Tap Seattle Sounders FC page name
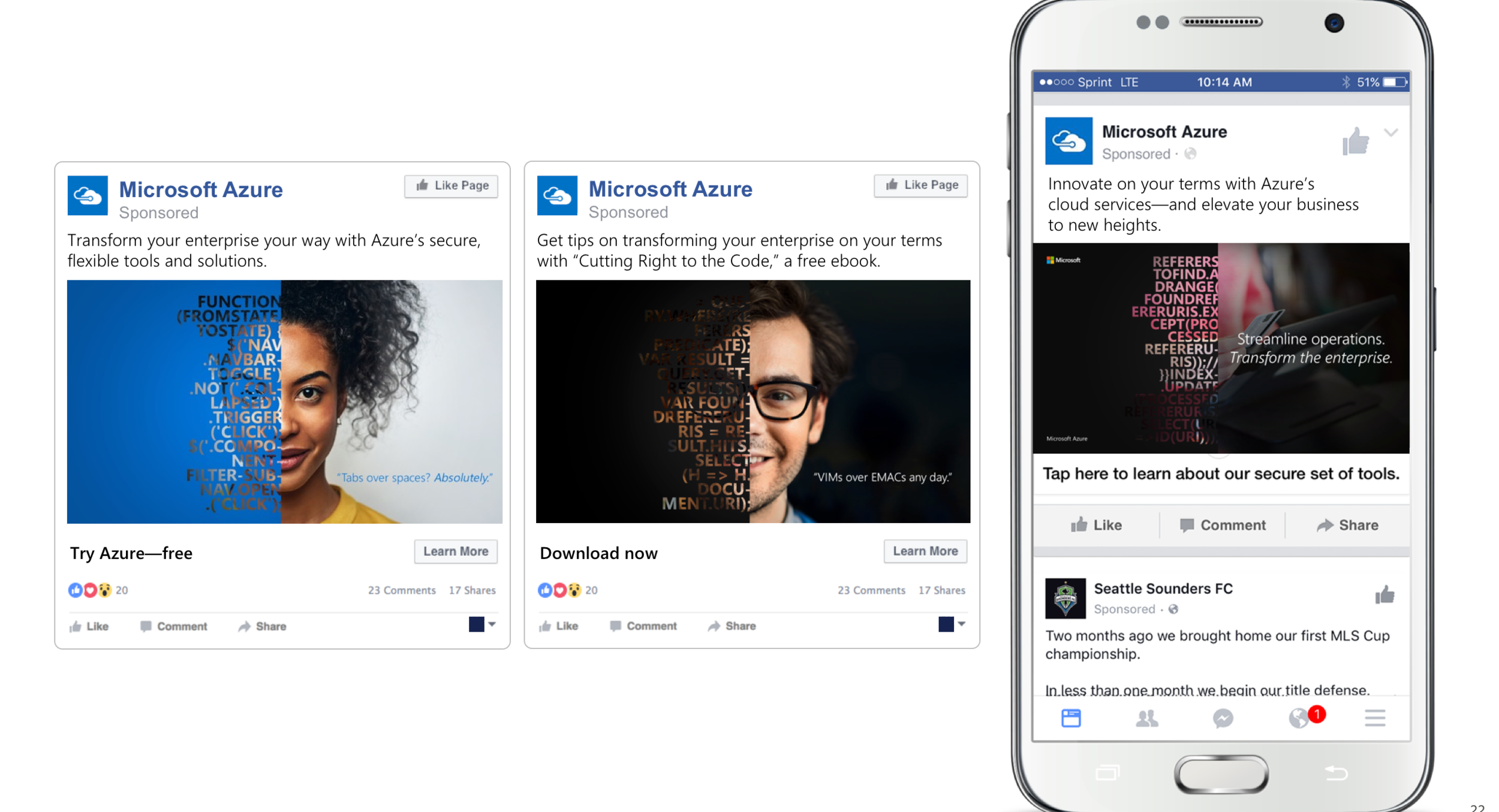1499x812 pixels. [1163, 589]
